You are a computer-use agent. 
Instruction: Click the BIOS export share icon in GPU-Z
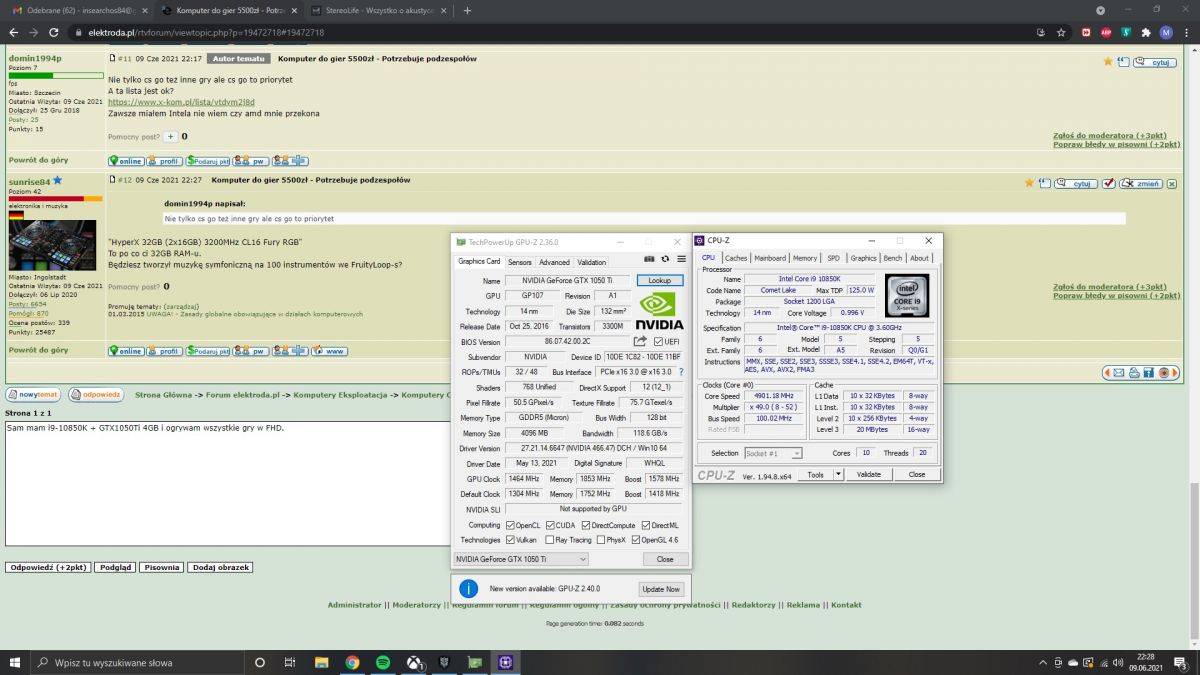640,342
